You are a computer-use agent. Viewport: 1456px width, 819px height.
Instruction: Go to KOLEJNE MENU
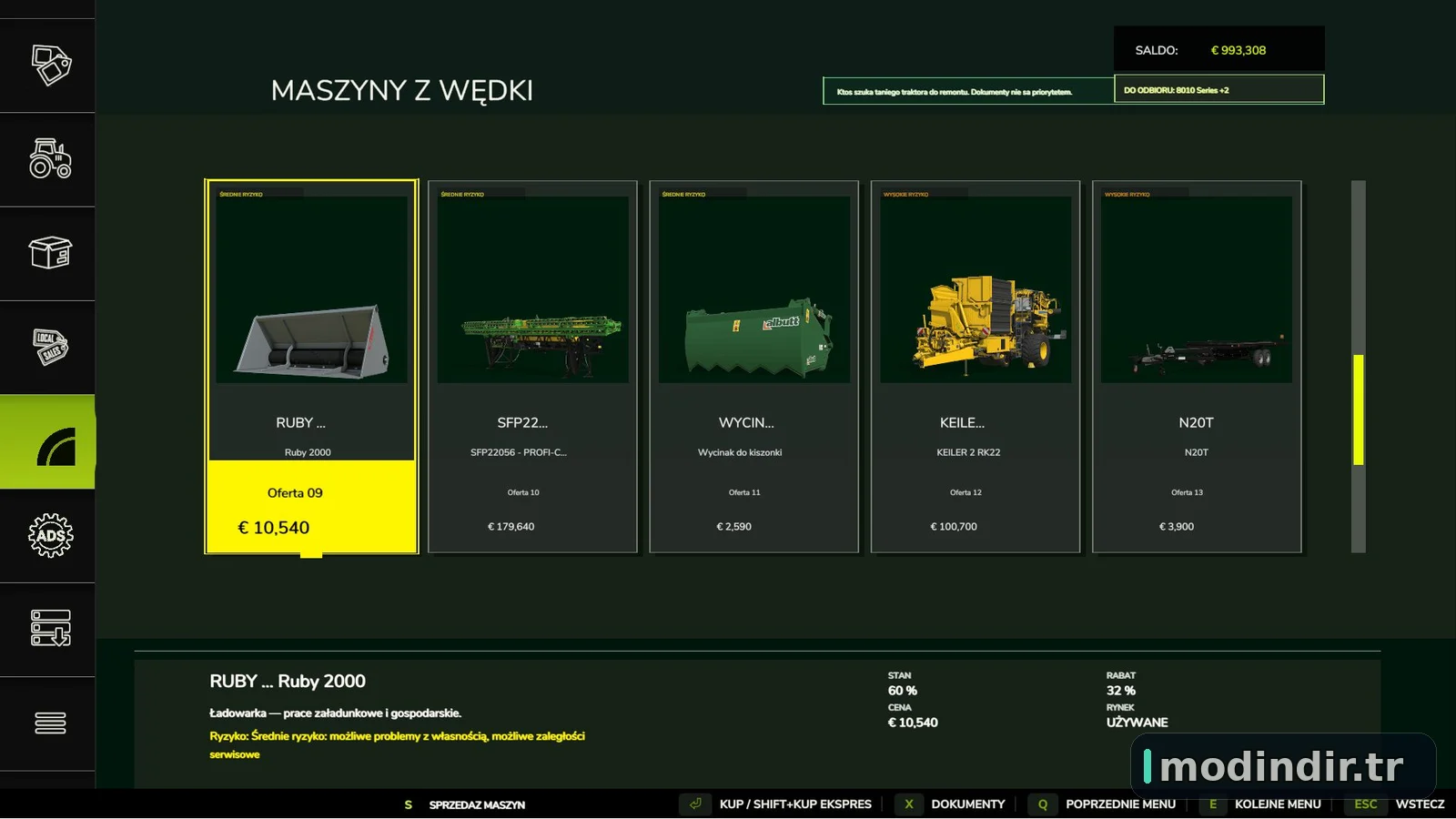1278,804
